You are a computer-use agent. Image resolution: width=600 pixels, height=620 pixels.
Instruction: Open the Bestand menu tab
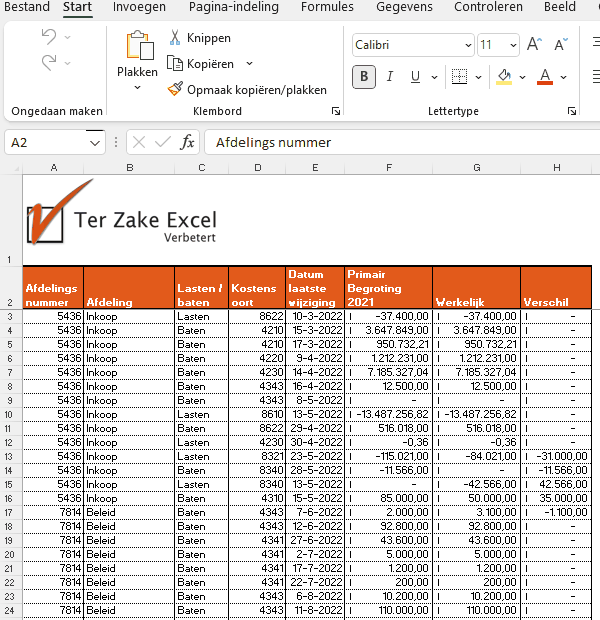[x=27, y=7]
